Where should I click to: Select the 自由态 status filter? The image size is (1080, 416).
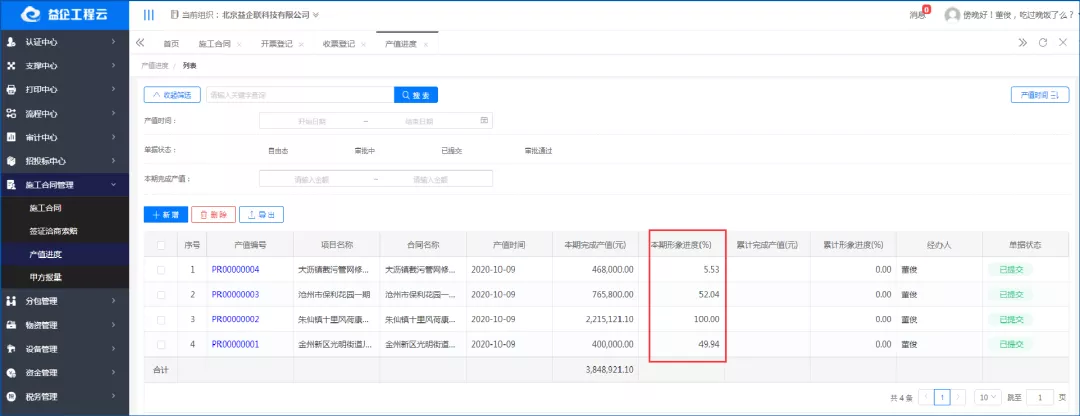(x=278, y=150)
